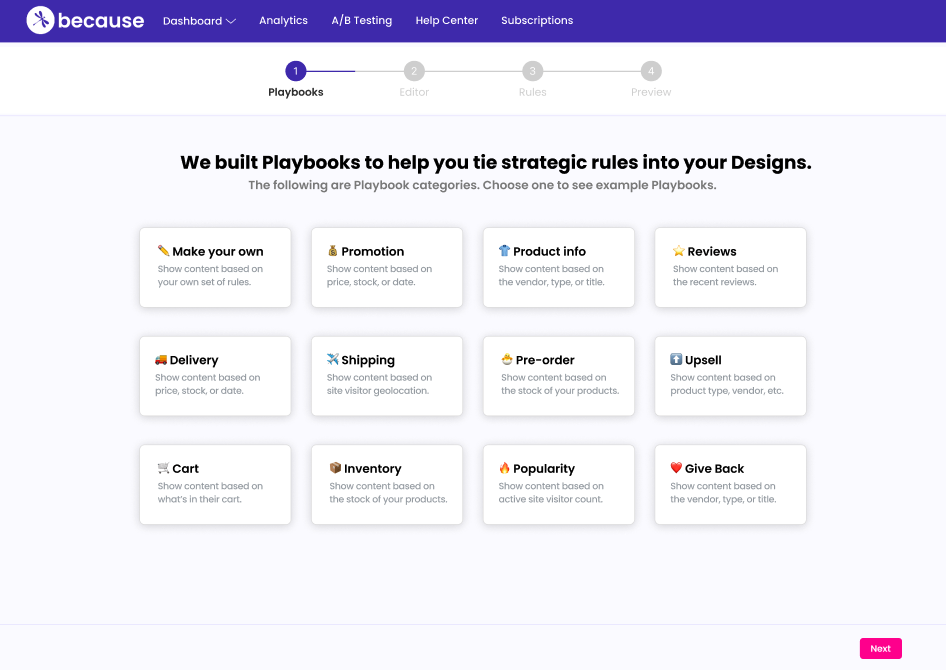This screenshot has height=670, width=946.
Task: Choose the Upsell playbook title
Action: [703, 360]
